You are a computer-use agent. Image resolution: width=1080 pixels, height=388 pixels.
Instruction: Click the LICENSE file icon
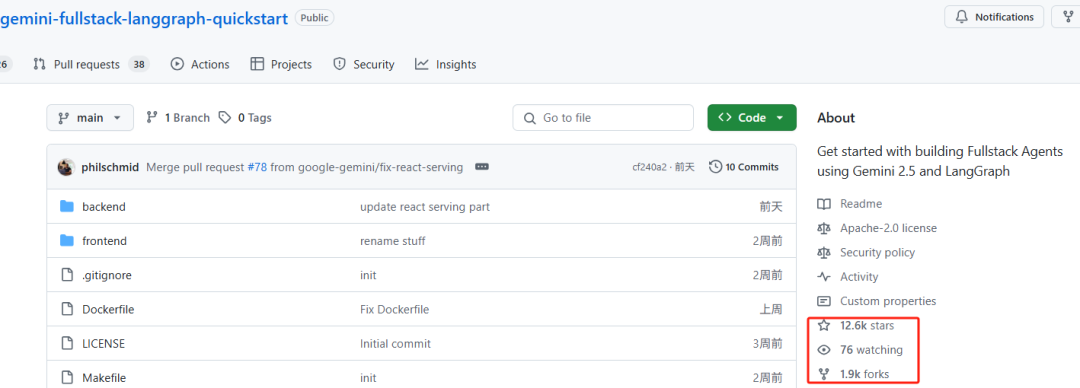[67, 343]
